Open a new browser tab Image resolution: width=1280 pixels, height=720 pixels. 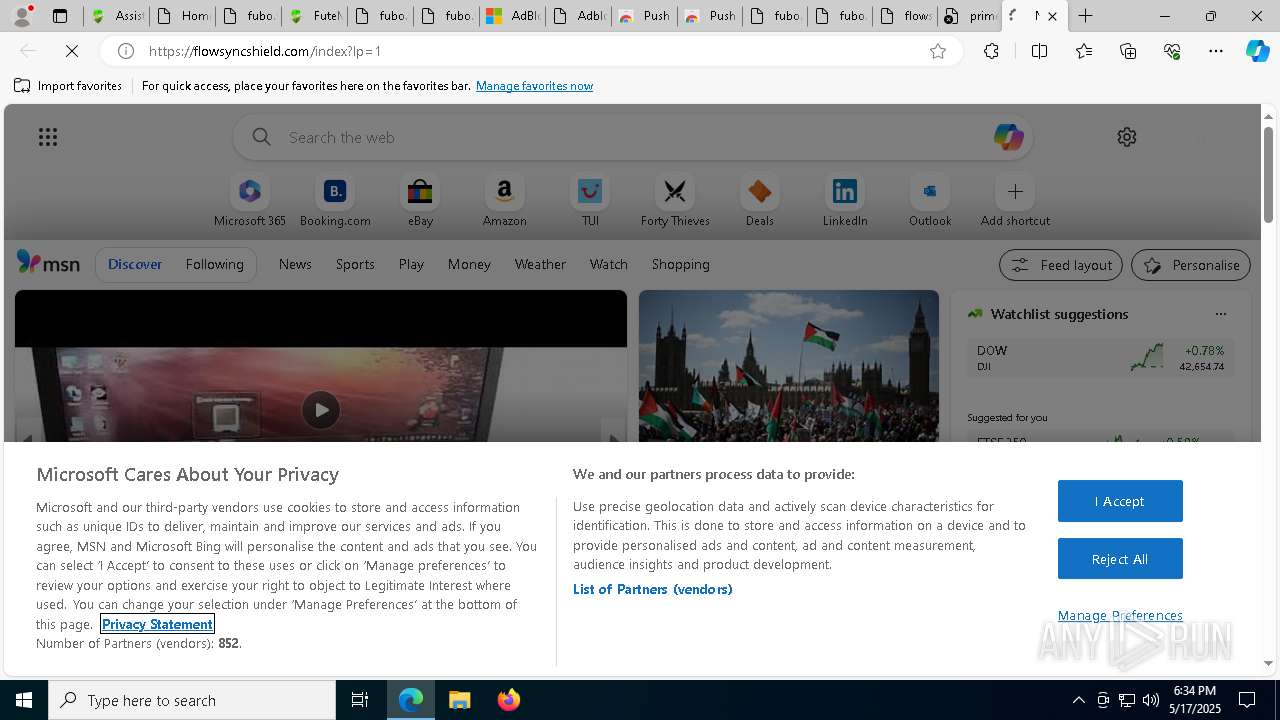point(1086,16)
